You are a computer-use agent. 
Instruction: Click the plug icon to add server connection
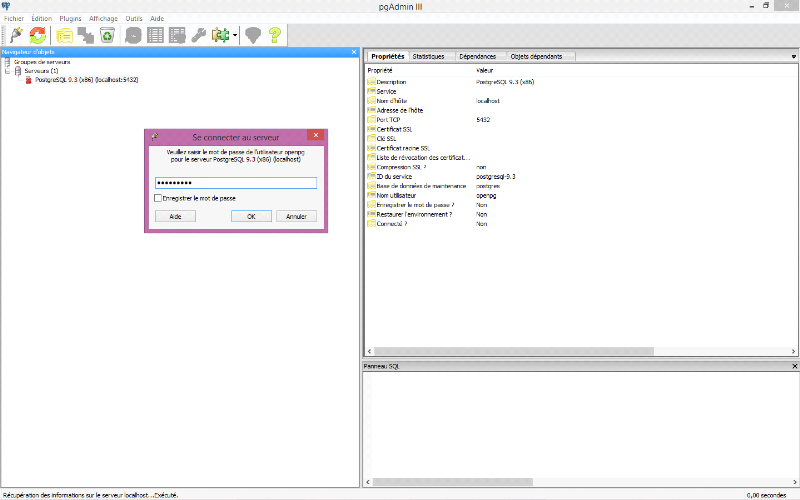(16, 35)
